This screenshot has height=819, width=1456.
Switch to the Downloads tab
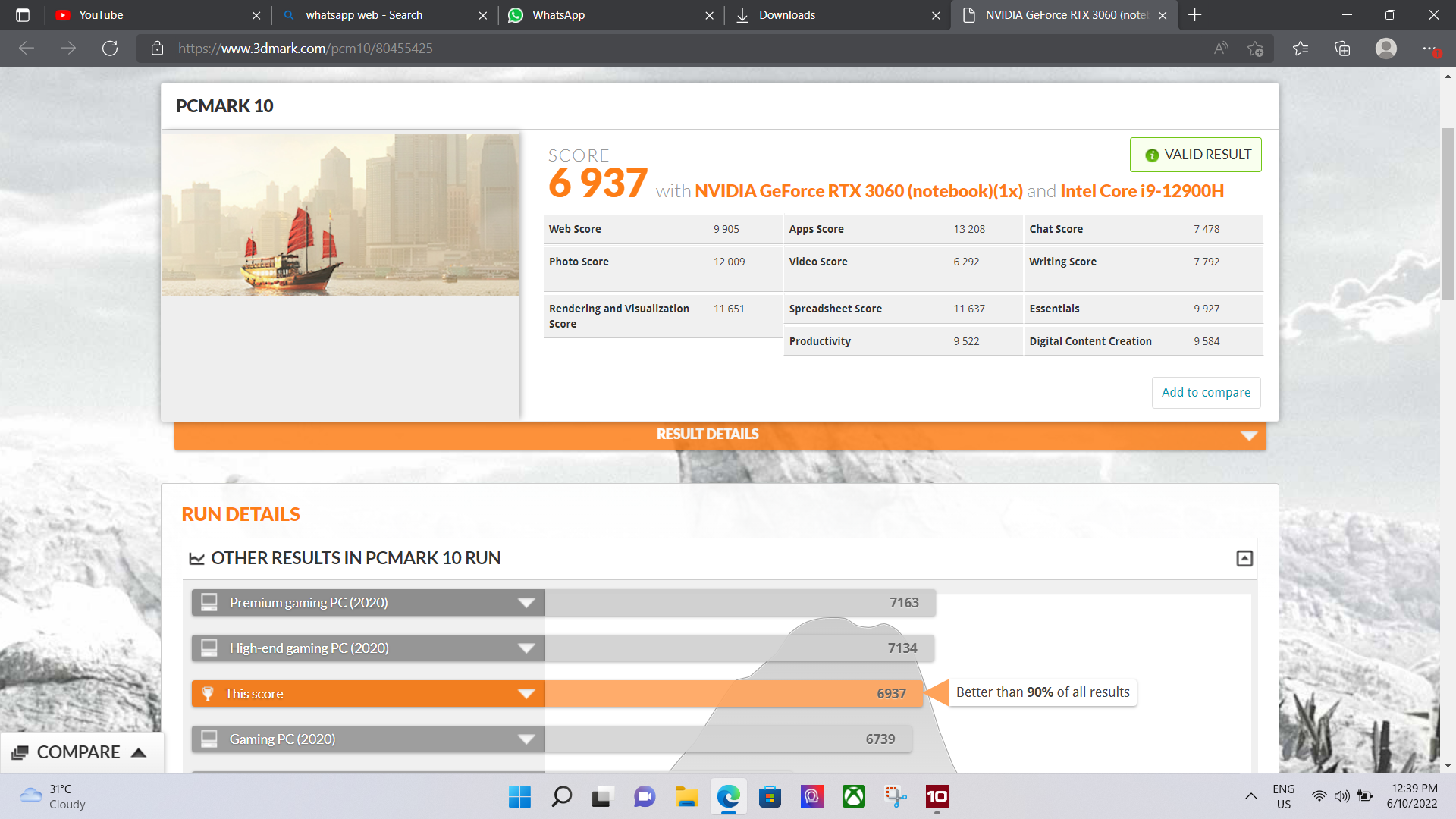click(837, 15)
